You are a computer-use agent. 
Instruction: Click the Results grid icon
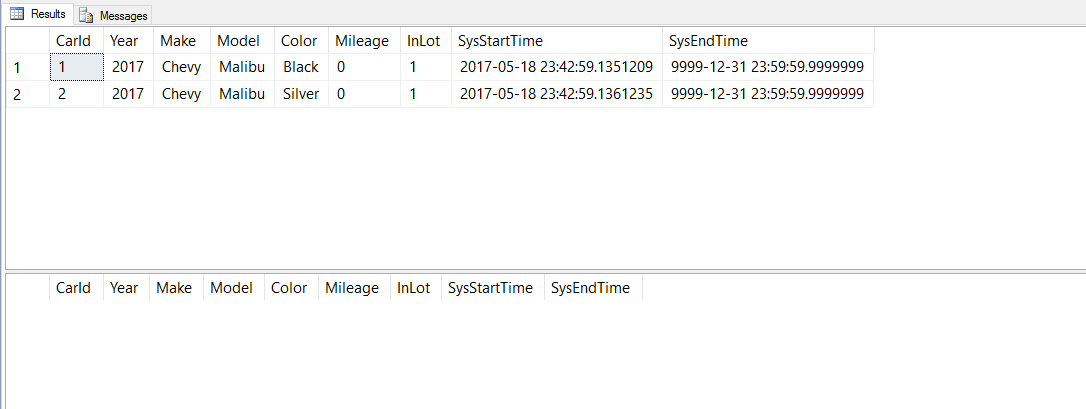point(17,15)
